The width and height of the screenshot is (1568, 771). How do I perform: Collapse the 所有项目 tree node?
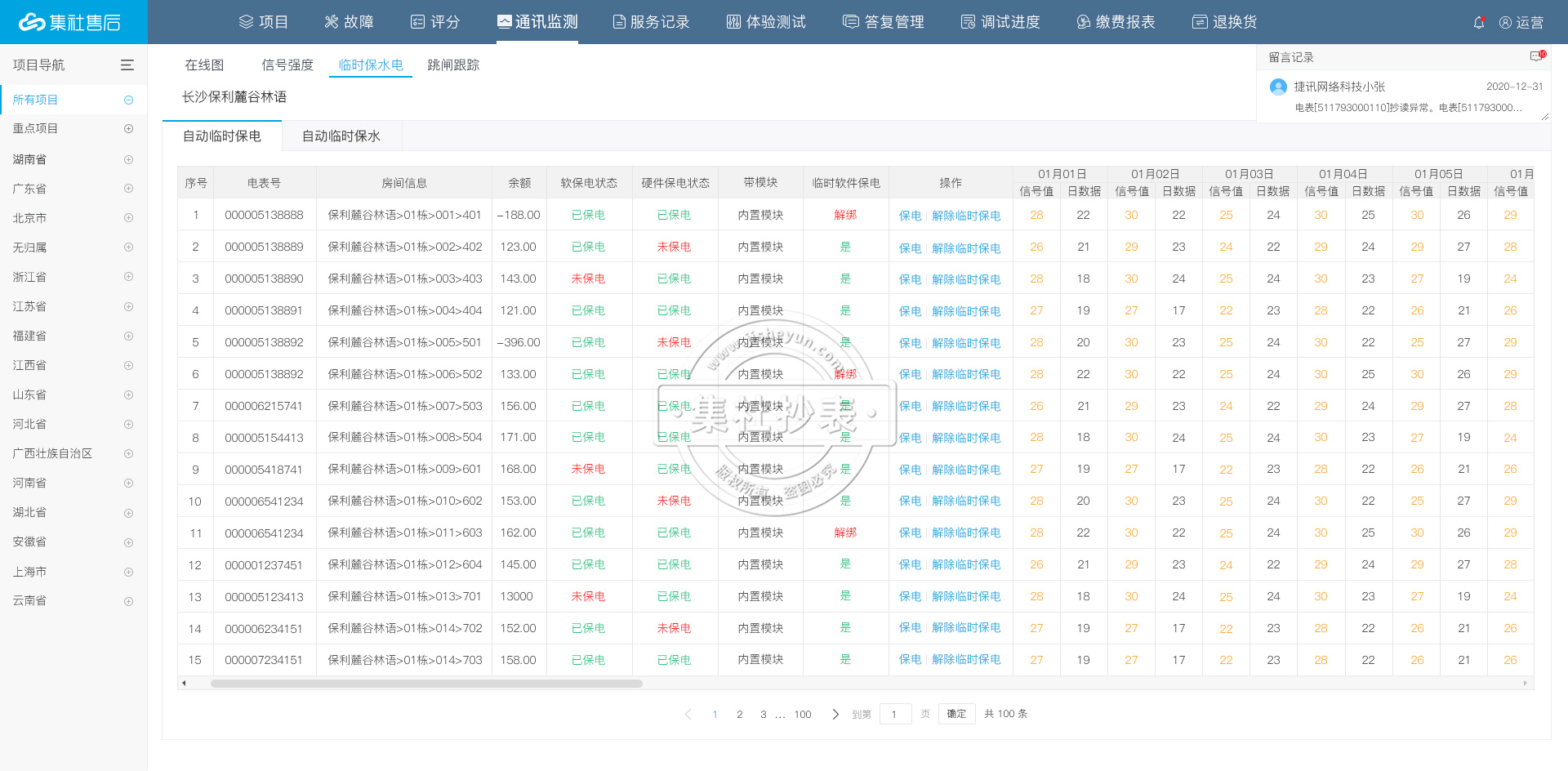coord(128,100)
